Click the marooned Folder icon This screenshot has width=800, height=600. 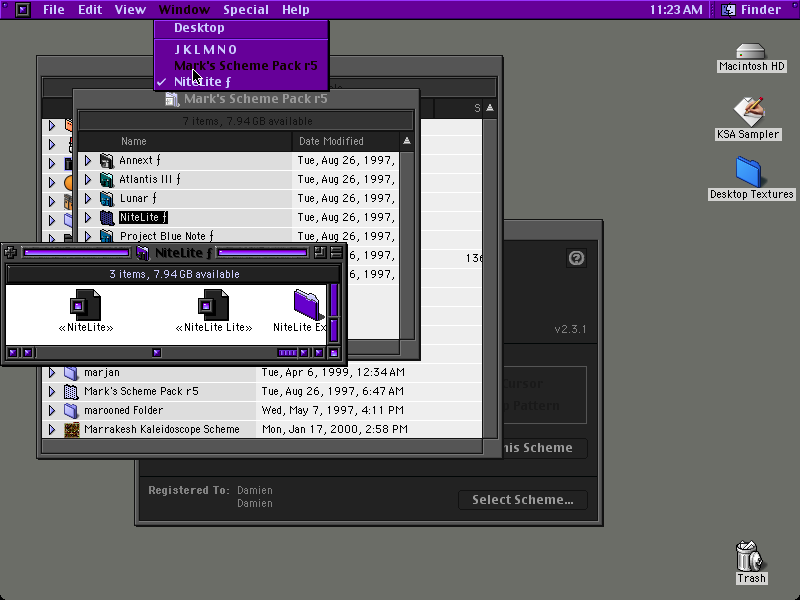(x=71, y=410)
